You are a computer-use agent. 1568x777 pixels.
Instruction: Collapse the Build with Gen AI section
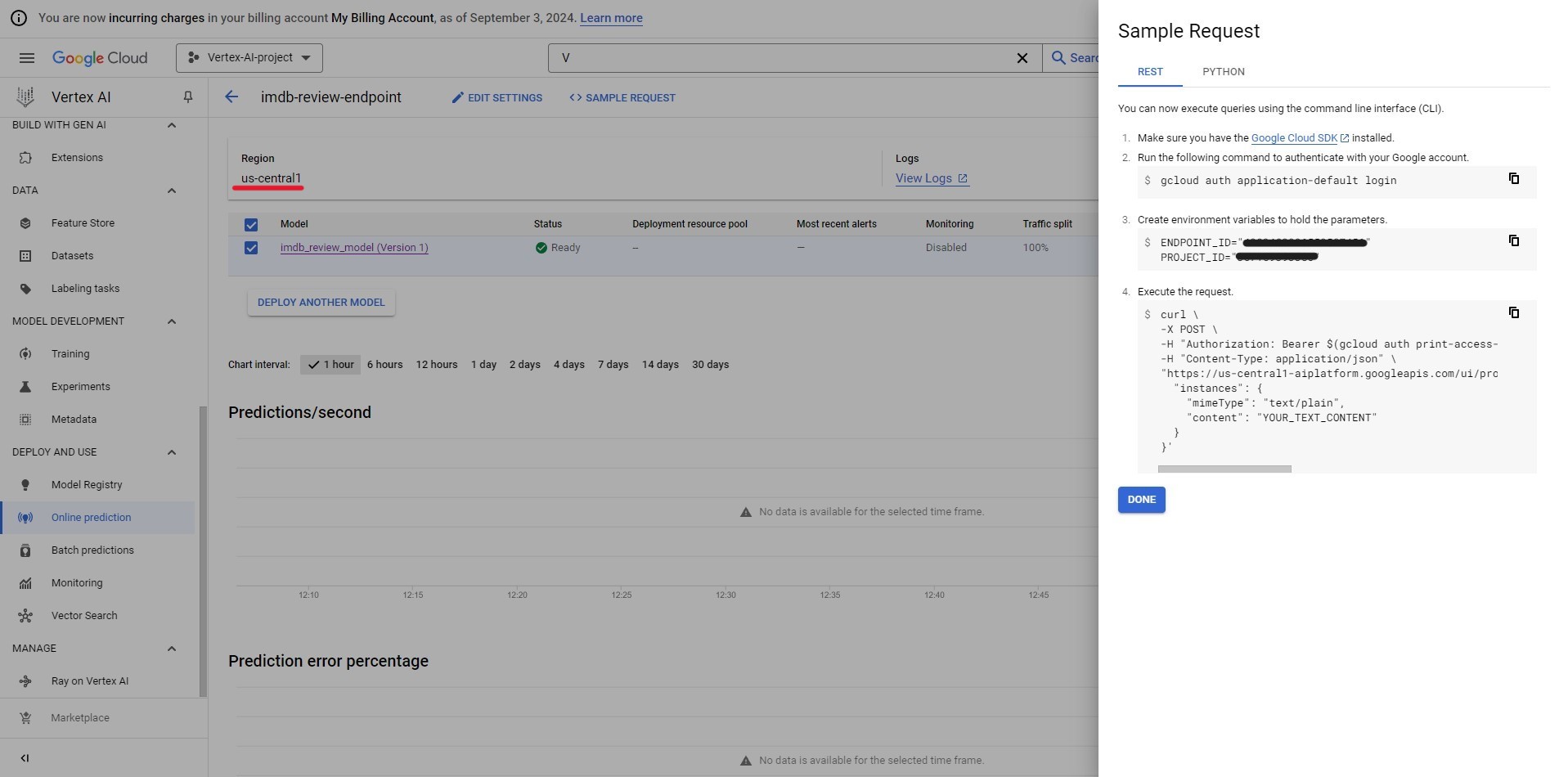click(172, 125)
